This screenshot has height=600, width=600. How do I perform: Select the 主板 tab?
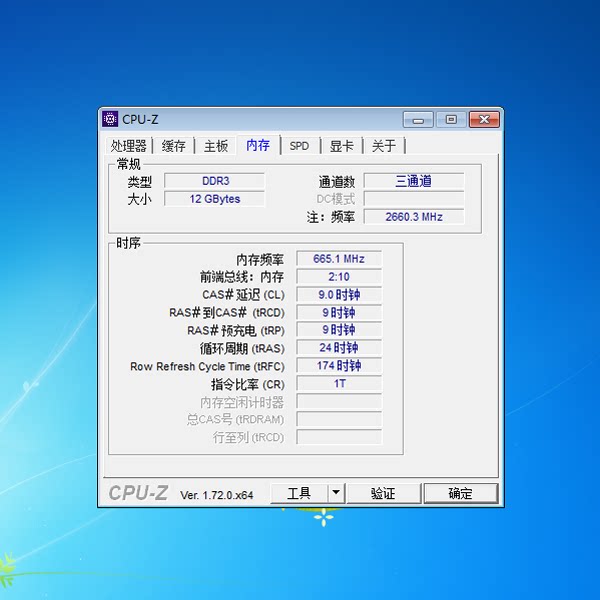[x=216, y=146]
